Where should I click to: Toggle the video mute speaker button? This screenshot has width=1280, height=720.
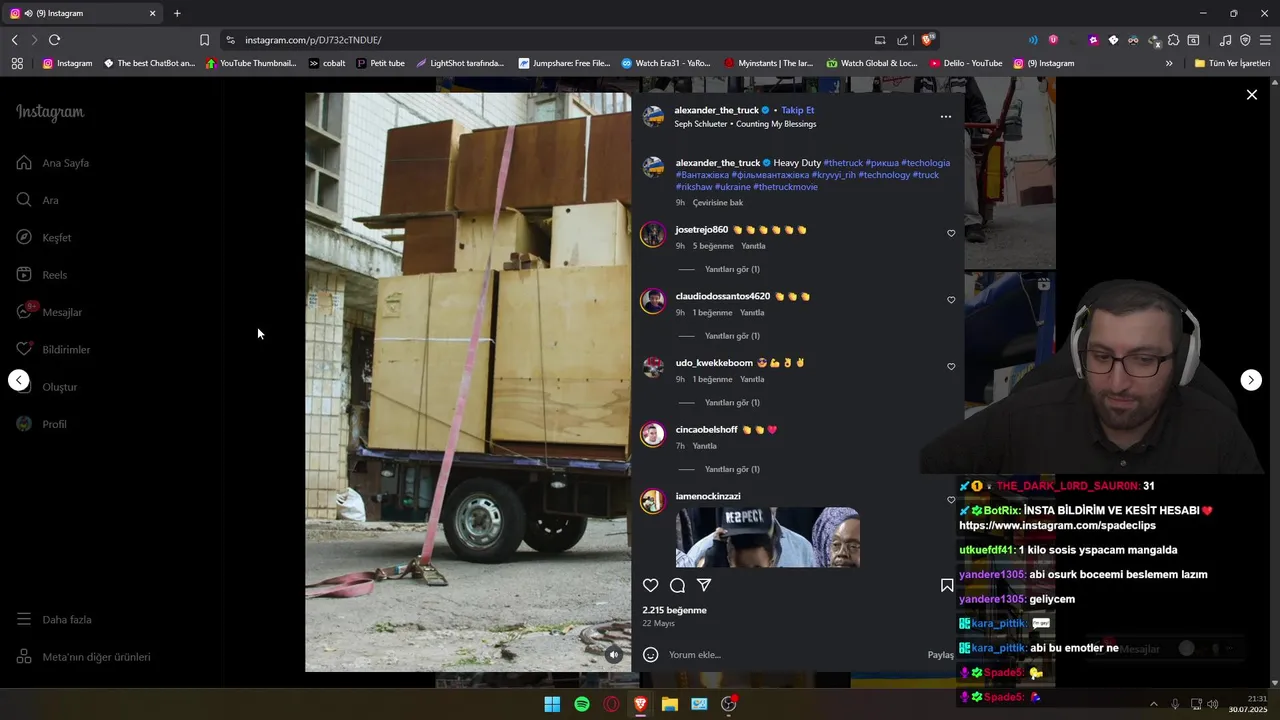click(614, 655)
